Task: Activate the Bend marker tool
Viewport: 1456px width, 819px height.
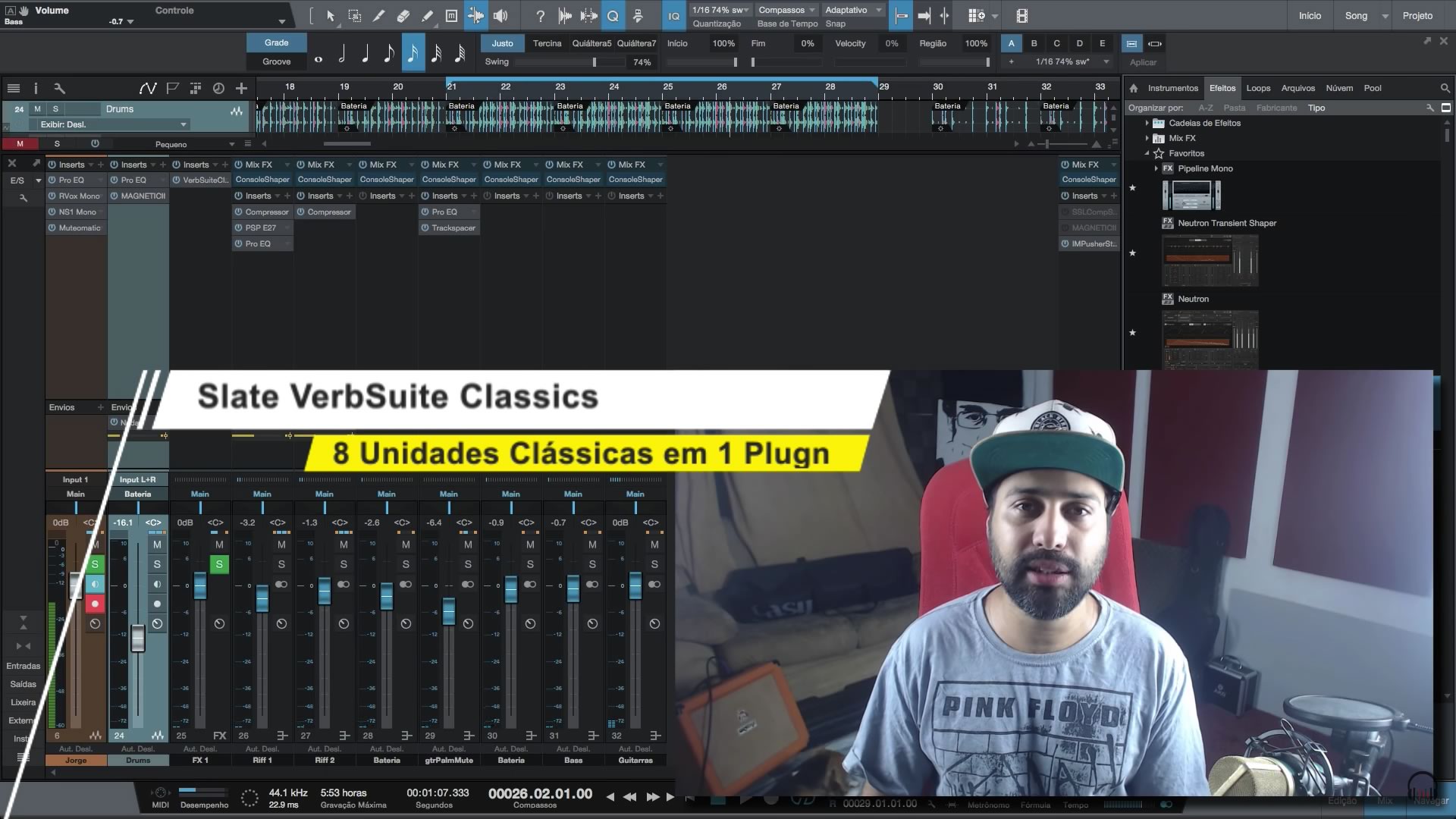Action: (x=475, y=16)
